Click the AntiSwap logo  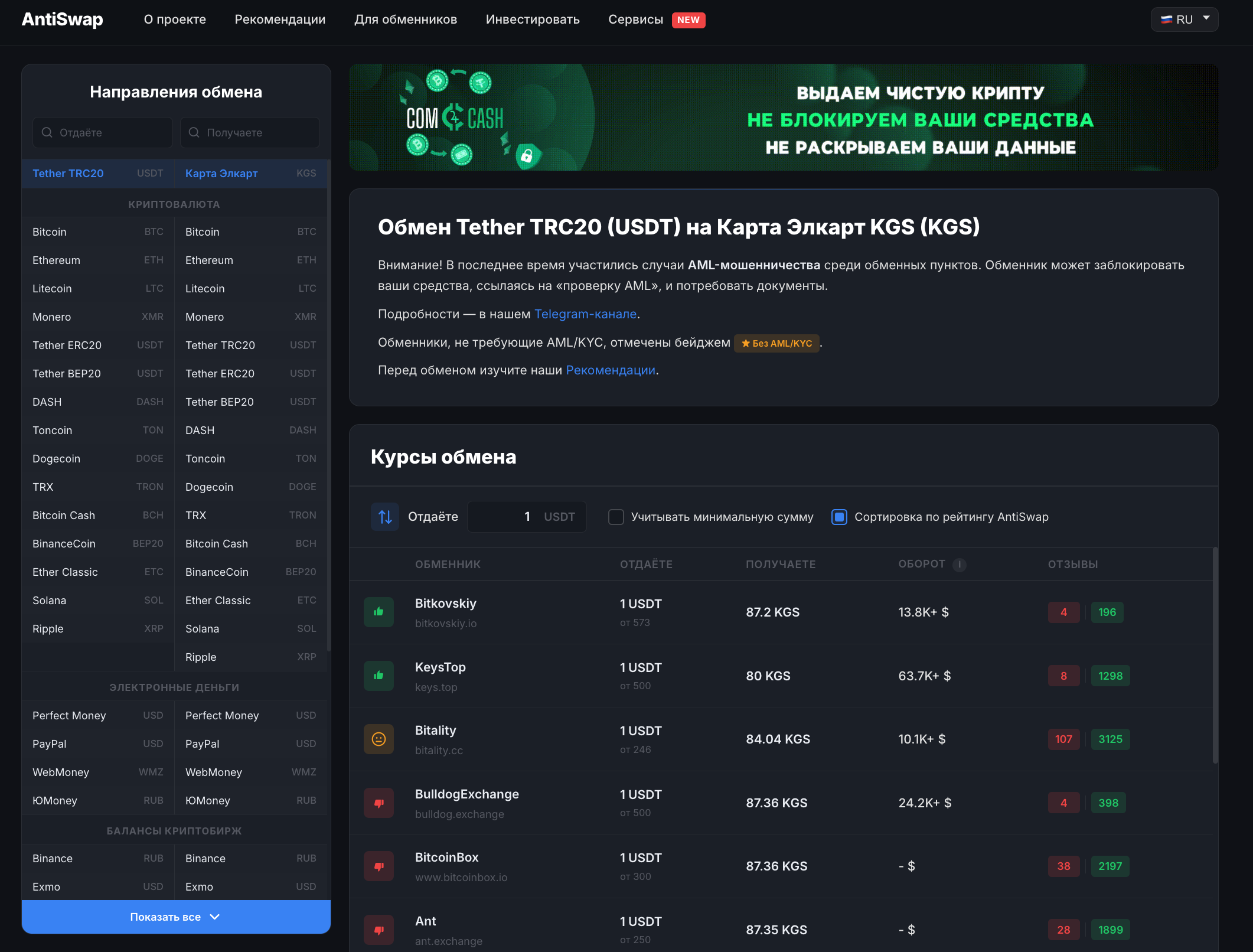(x=63, y=19)
